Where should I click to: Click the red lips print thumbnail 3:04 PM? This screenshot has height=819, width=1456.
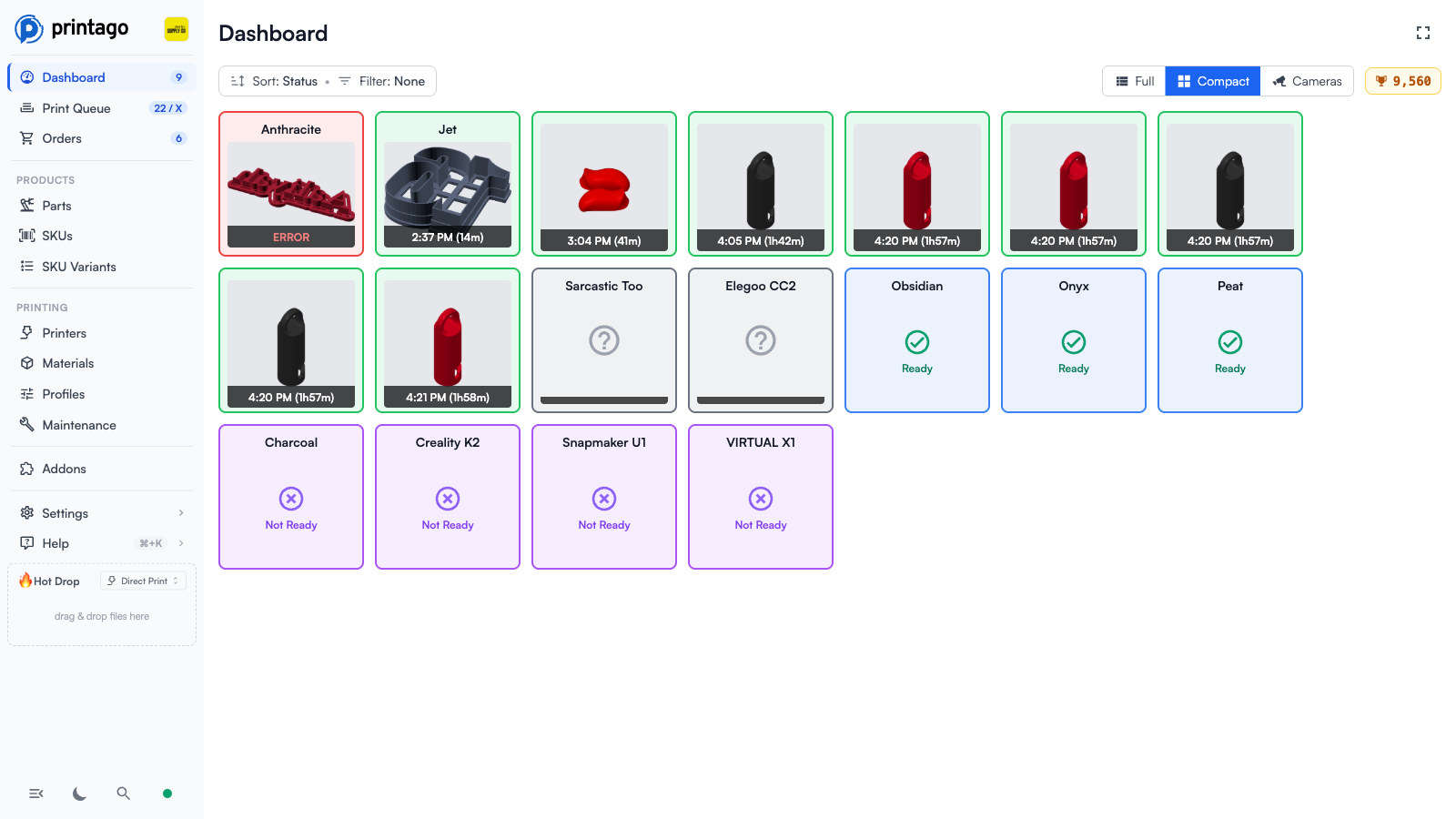tap(604, 187)
